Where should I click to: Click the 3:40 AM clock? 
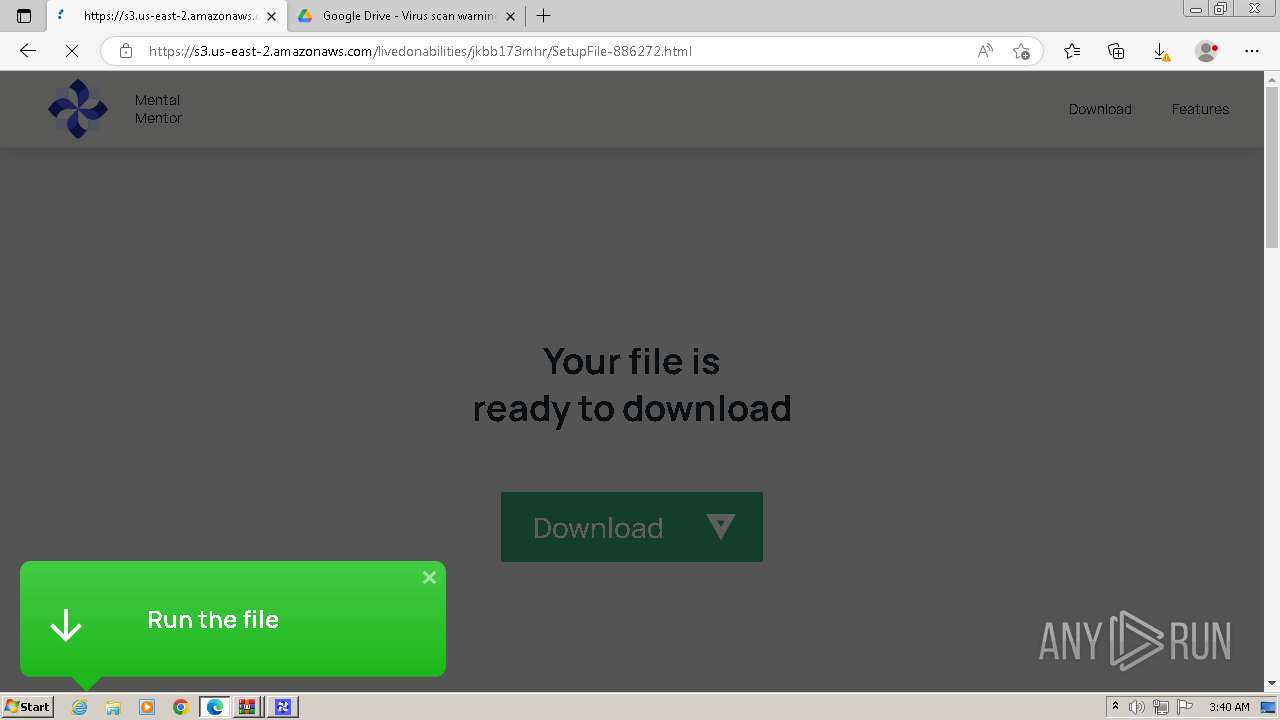1229,707
